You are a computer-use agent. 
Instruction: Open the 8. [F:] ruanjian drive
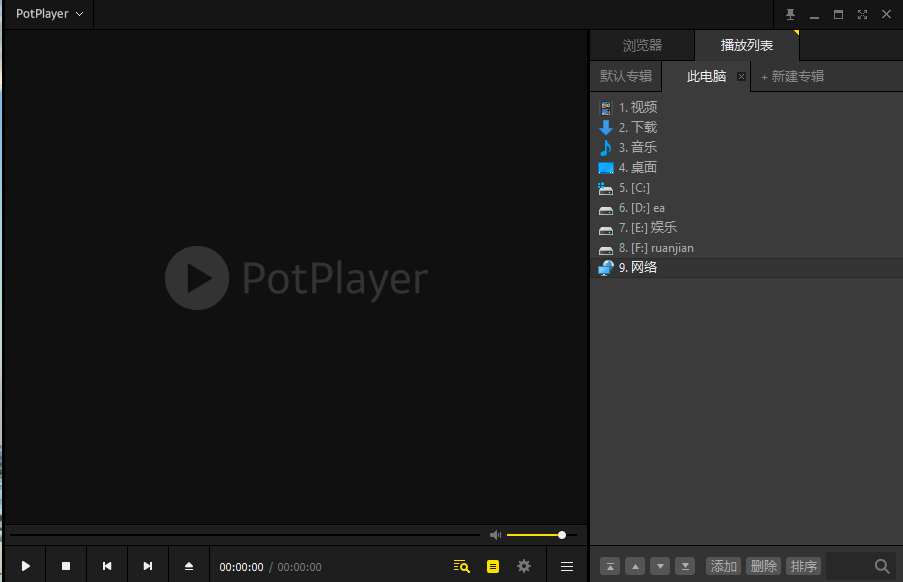click(x=746, y=248)
